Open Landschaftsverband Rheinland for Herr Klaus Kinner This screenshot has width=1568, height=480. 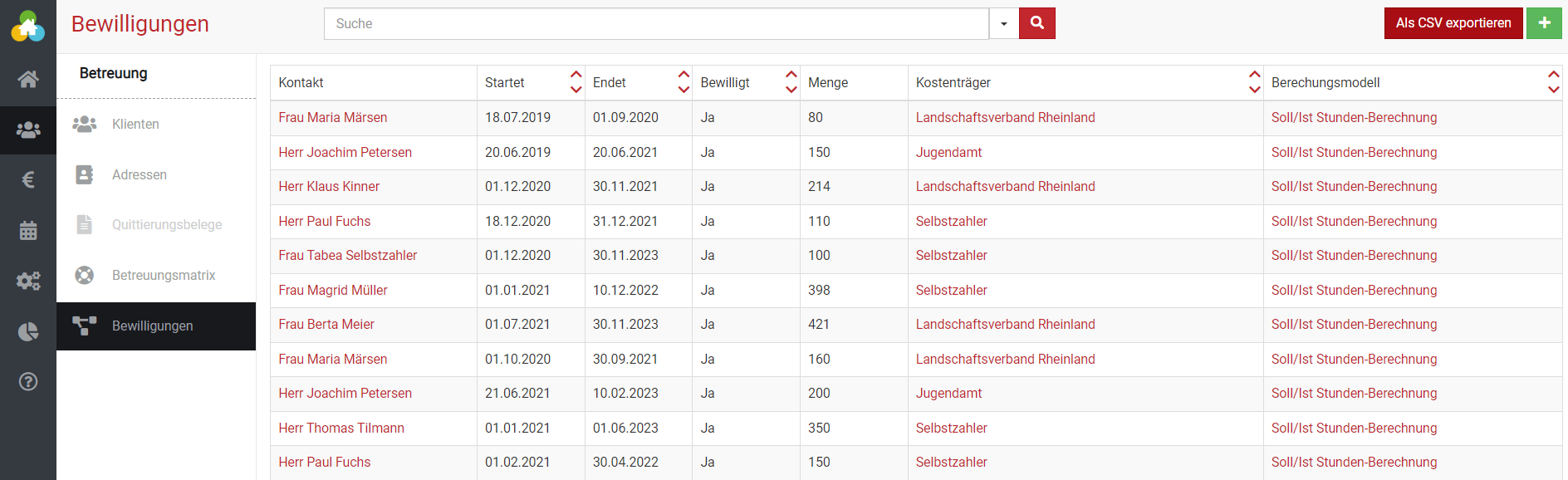(x=1005, y=187)
